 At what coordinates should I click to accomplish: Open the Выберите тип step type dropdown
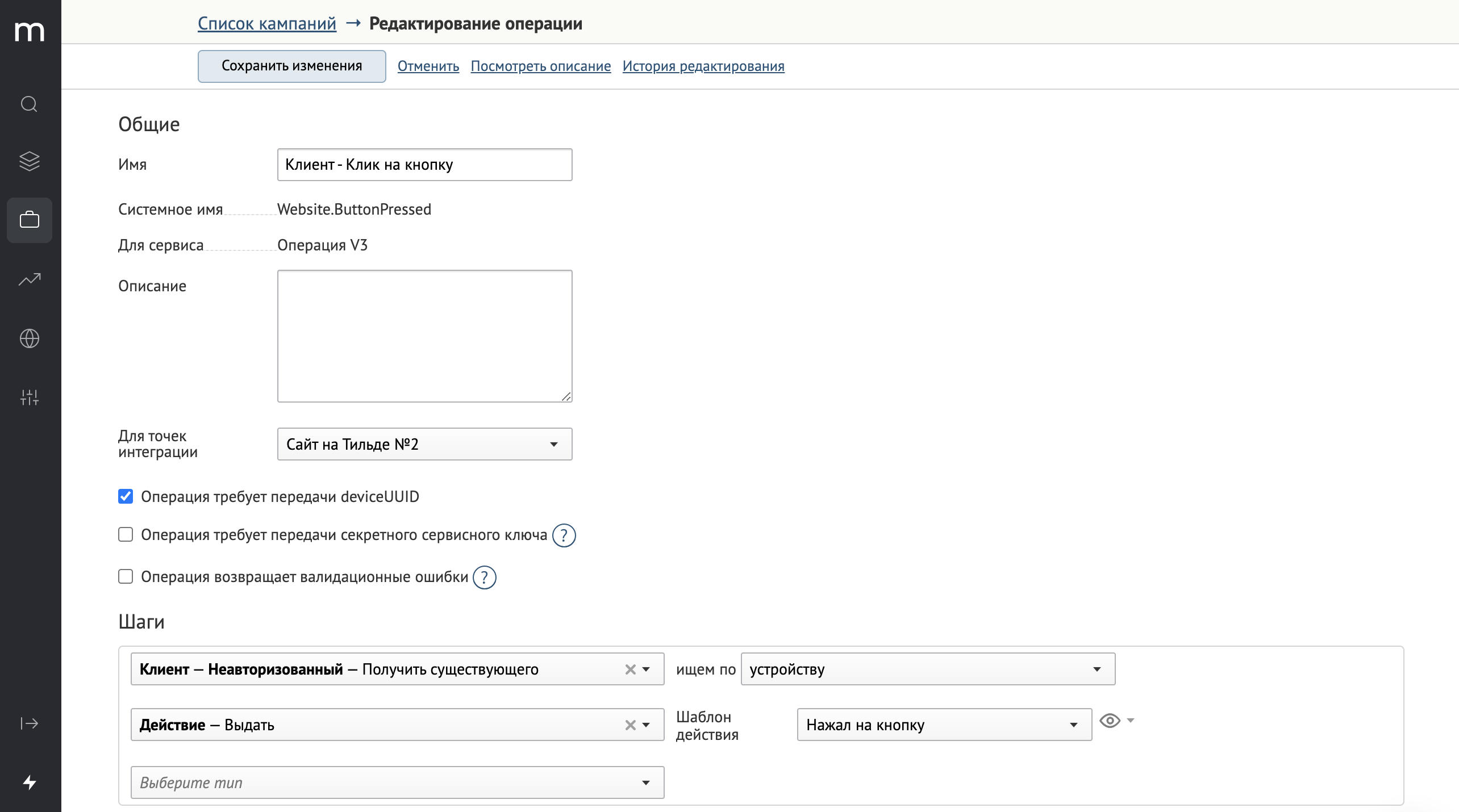397,782
